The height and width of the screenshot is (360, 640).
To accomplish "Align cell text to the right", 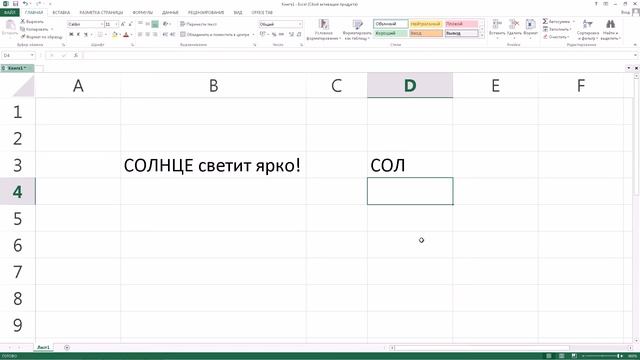I will click(155, 35).
